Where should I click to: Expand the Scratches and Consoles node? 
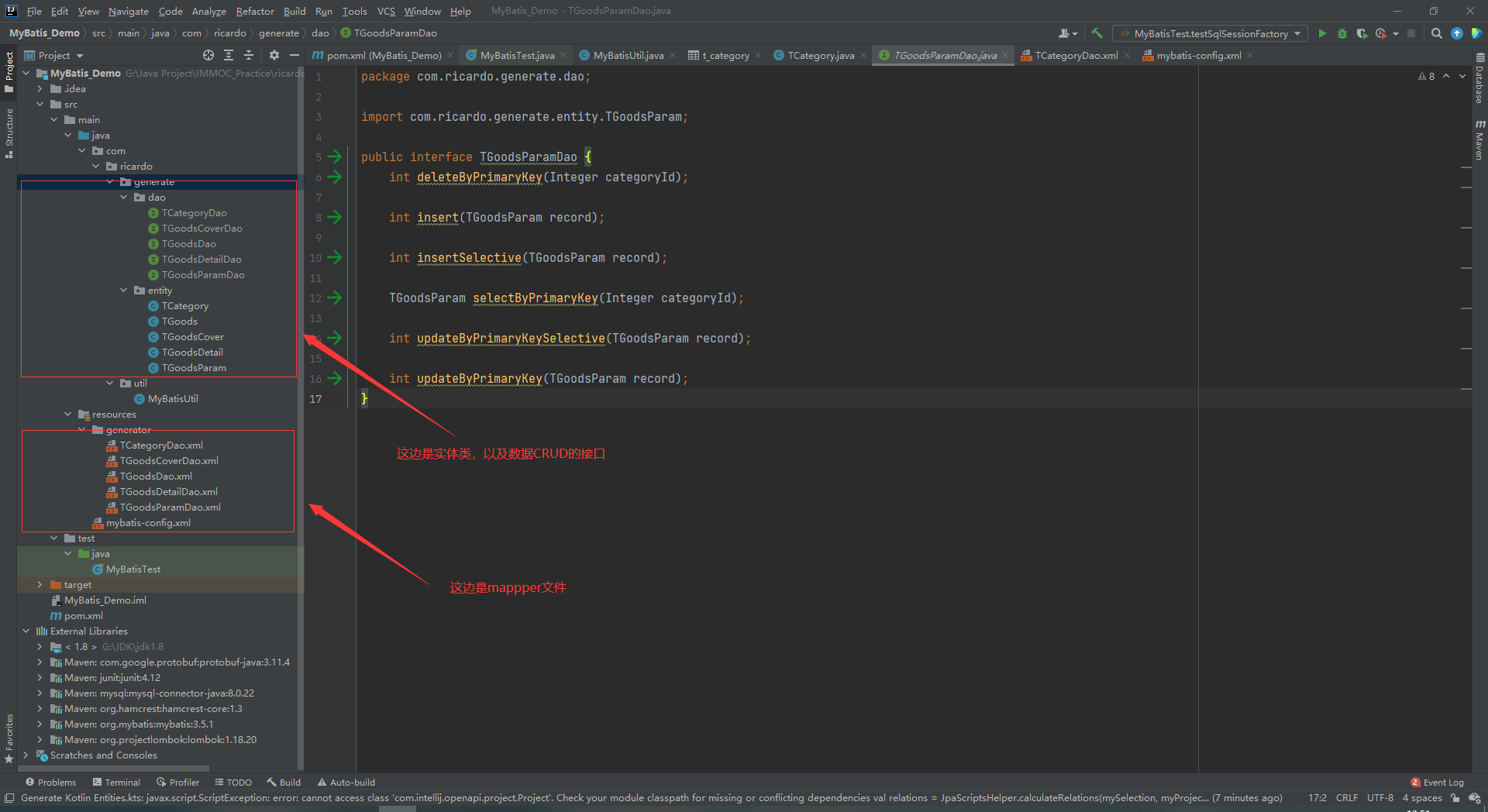click(x=26, y=755)
